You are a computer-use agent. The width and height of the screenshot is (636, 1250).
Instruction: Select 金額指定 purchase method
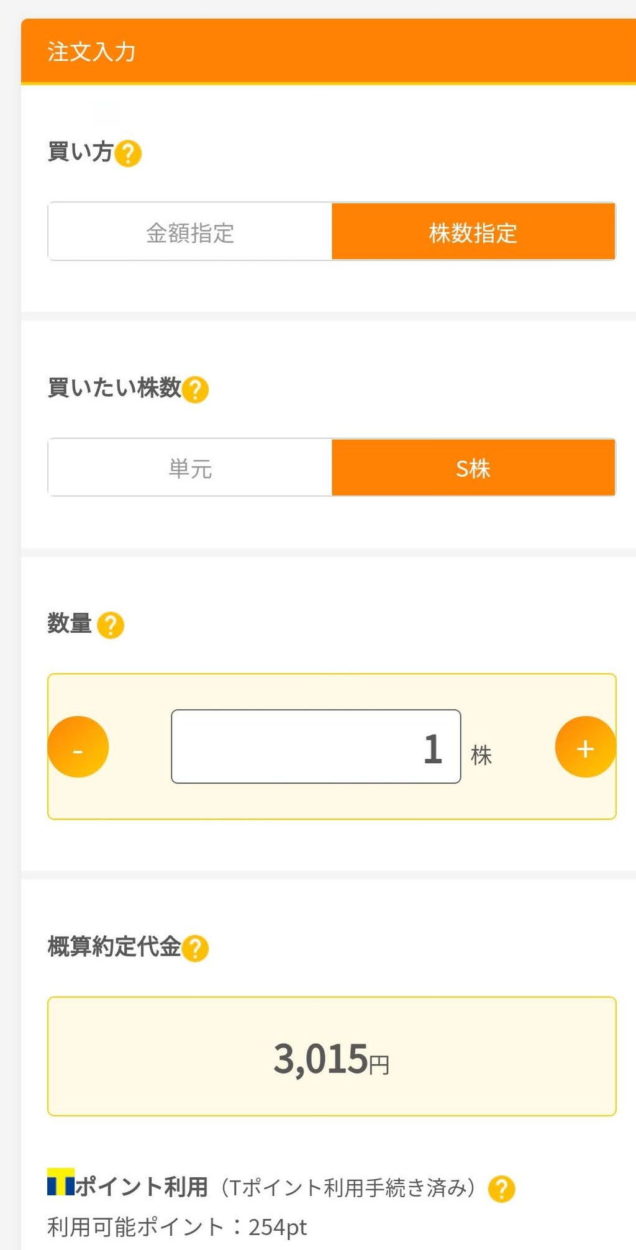(190, 232)
